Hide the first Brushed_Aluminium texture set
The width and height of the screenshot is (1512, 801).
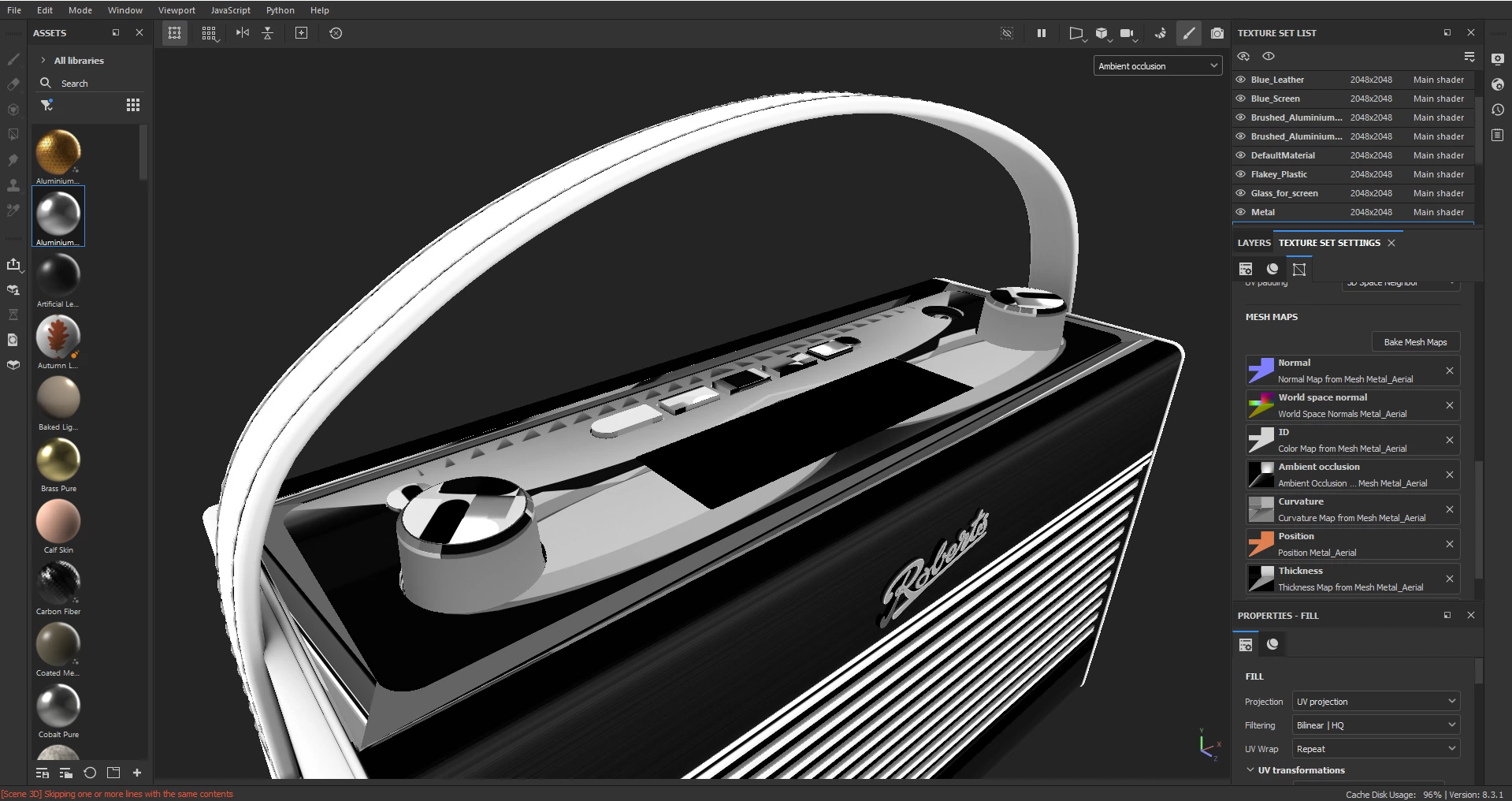click(1241, 117)
